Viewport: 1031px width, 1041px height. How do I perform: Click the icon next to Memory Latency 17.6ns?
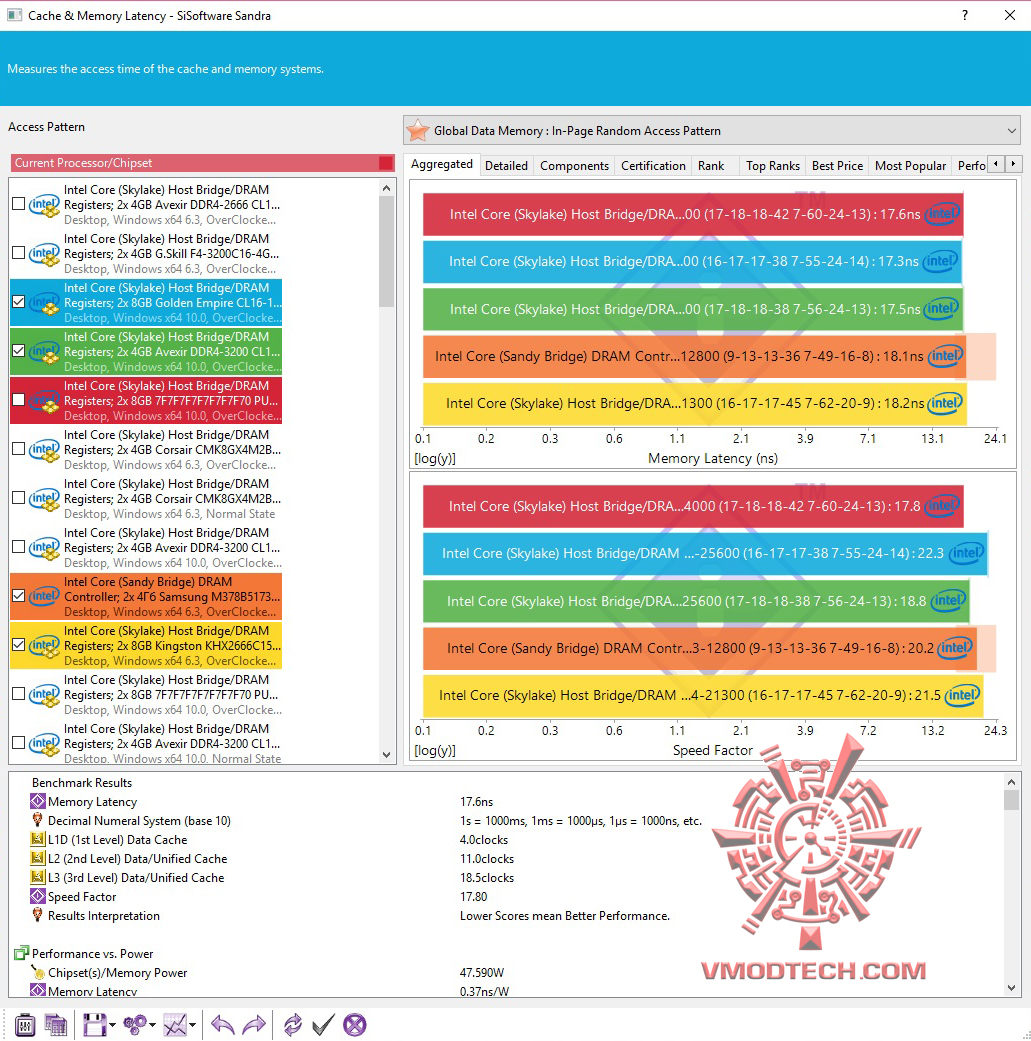click(x=38, y=801)
